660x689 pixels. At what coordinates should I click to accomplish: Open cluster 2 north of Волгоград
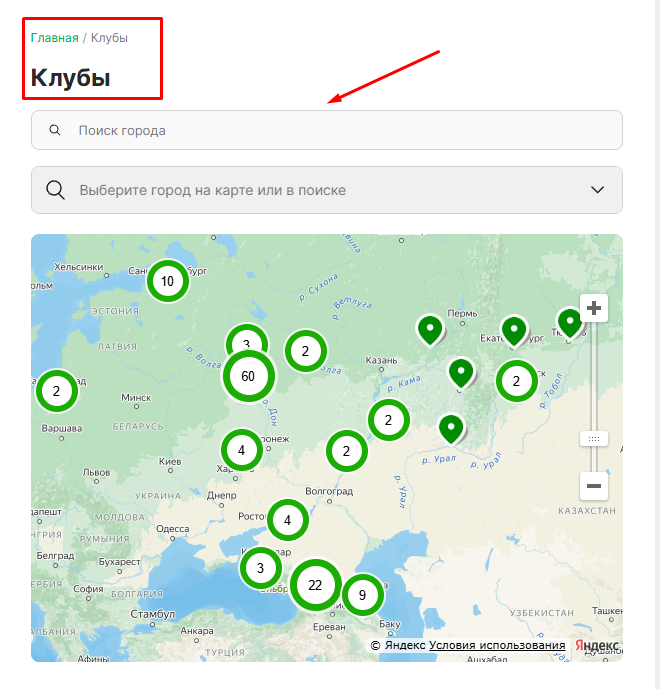click(347, 451)
